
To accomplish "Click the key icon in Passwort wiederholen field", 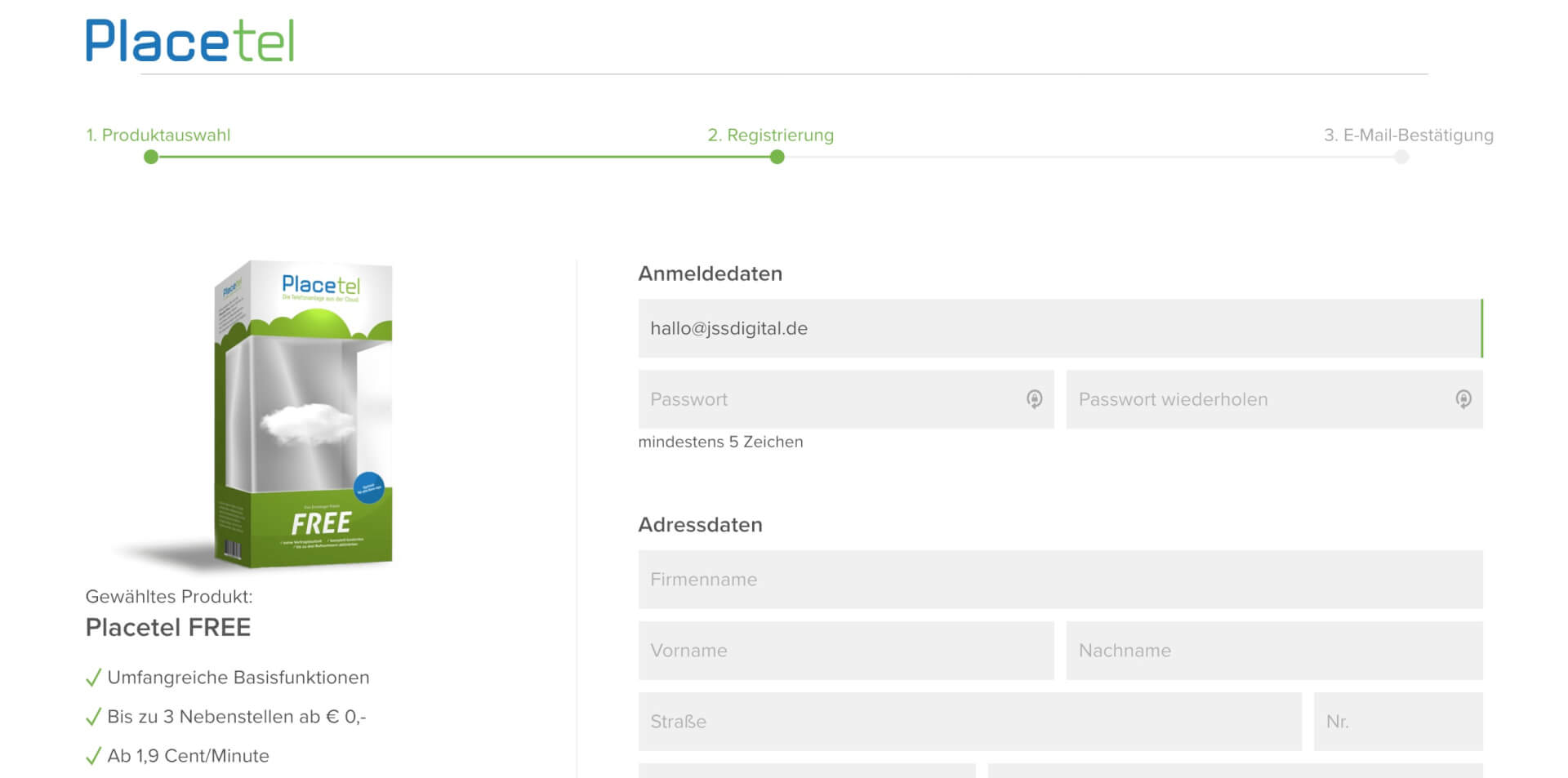I will (x=1463, y=399).
